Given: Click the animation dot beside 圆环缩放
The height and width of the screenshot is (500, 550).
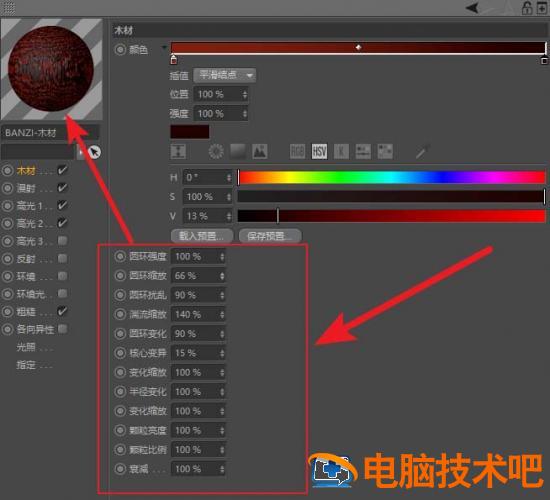Looking at the screenshot, I should 120,276.
